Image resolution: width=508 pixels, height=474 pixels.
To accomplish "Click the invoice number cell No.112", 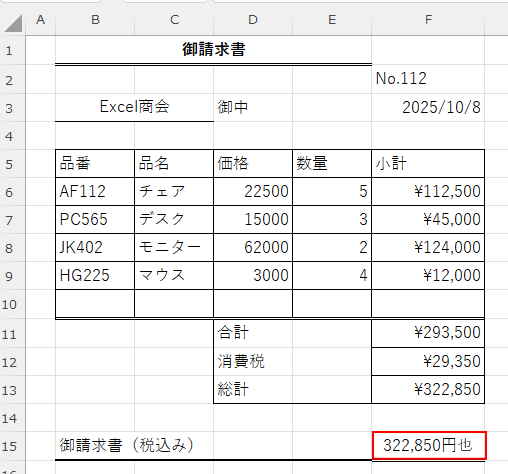I will point(428,79).
